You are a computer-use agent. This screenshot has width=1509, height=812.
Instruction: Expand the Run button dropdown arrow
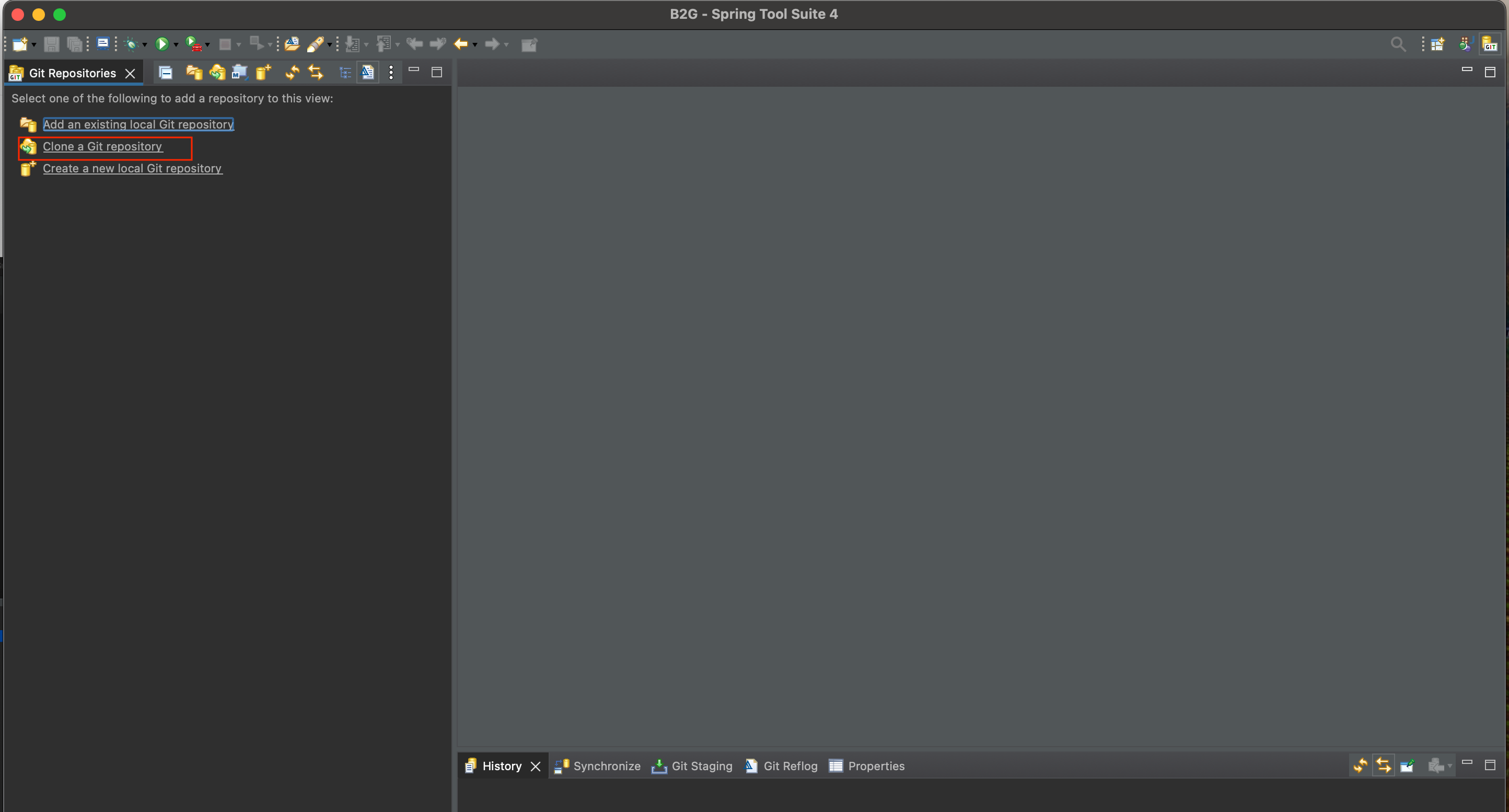click(176, 44)
